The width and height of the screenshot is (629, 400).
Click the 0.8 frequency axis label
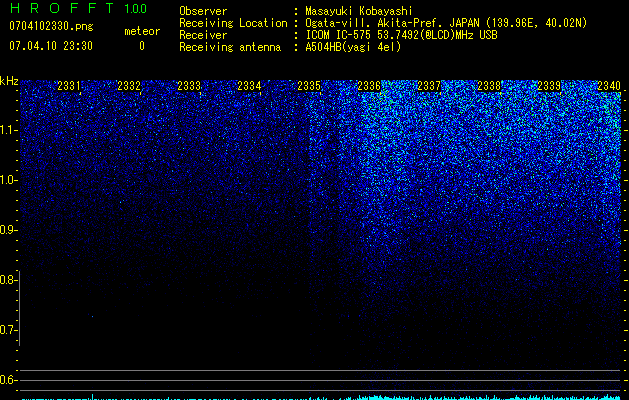click(8, 280)
